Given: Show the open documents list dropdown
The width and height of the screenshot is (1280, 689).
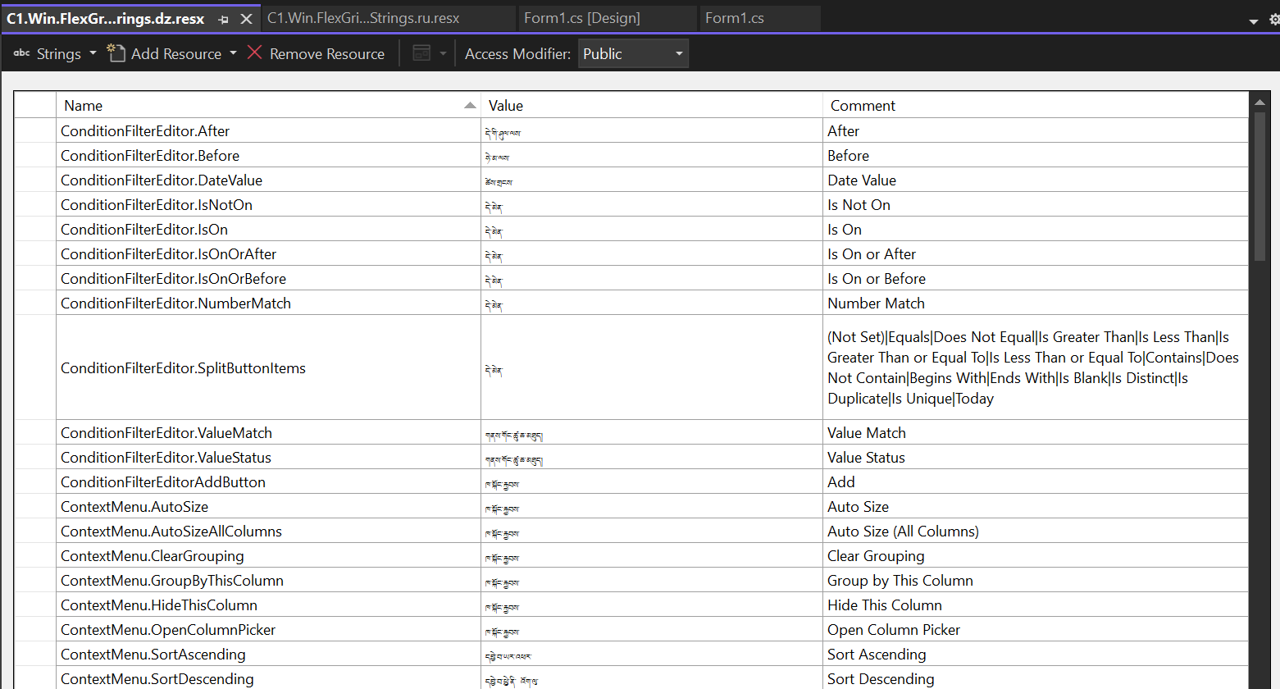Looking at the screenshot, I should tap(1254, 20).
